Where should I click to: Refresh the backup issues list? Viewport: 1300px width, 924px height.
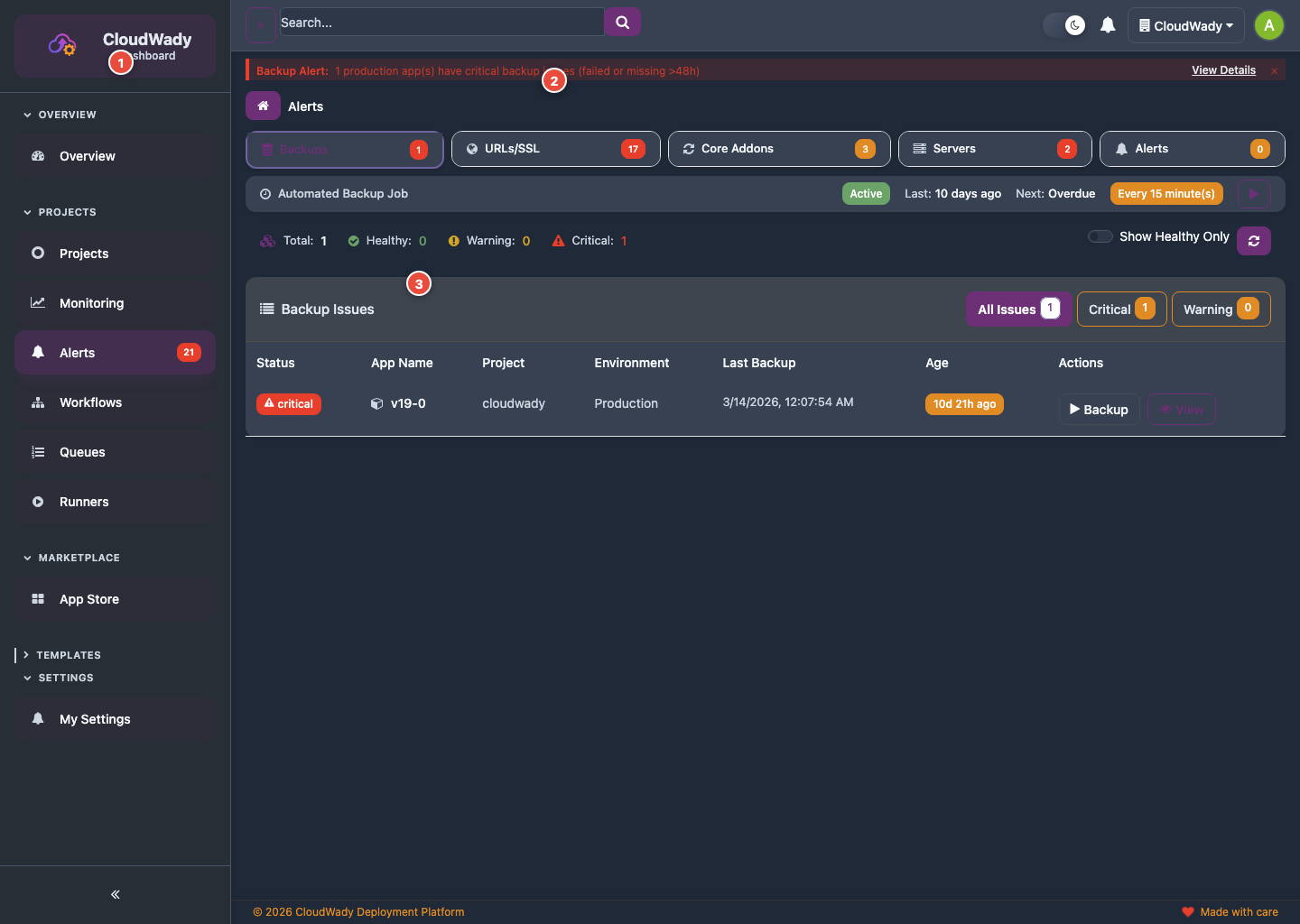(x=1254, y=241)
